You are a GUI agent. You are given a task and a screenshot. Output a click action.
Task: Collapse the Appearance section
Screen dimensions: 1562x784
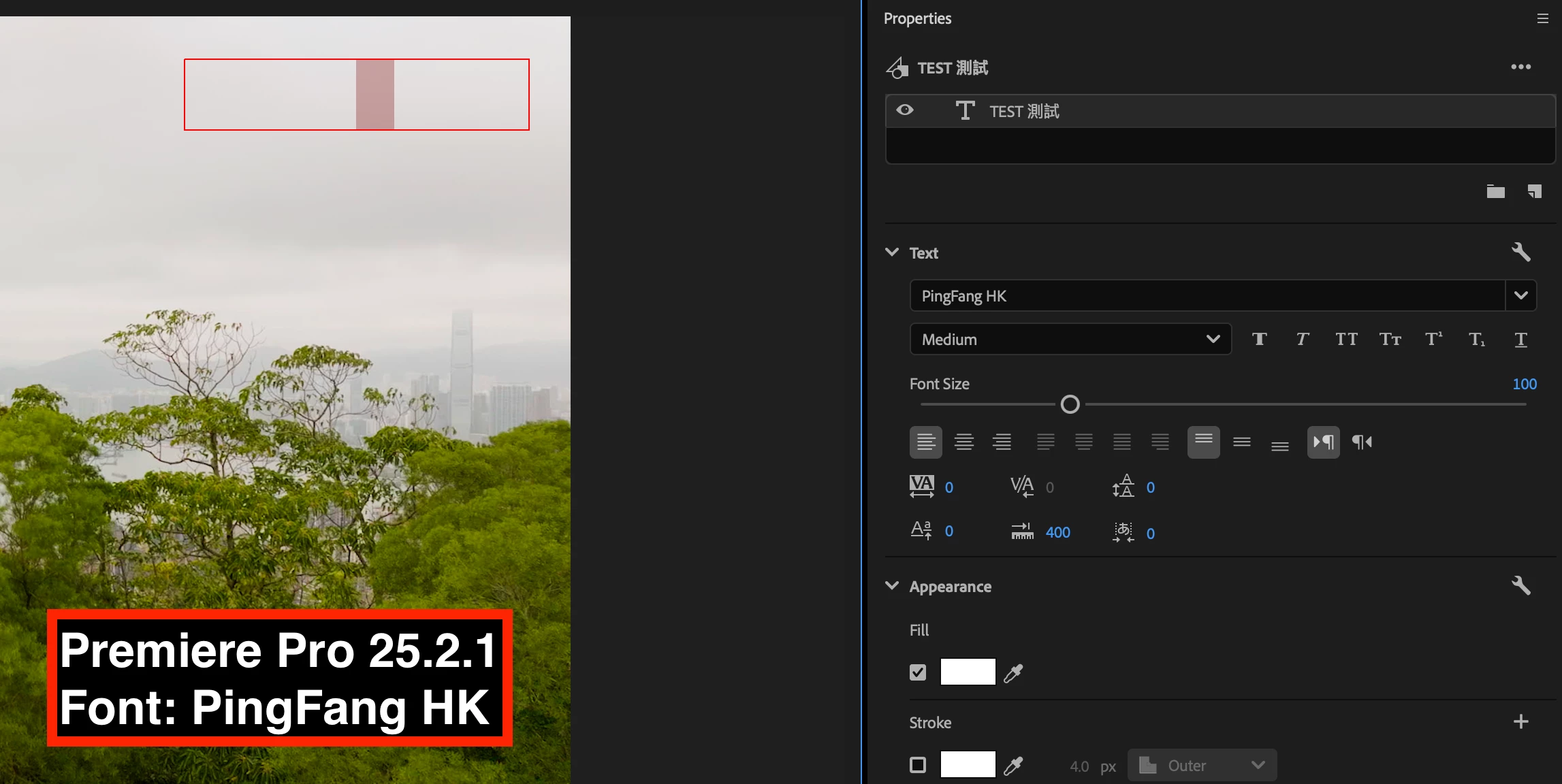(x=892, y=586)
